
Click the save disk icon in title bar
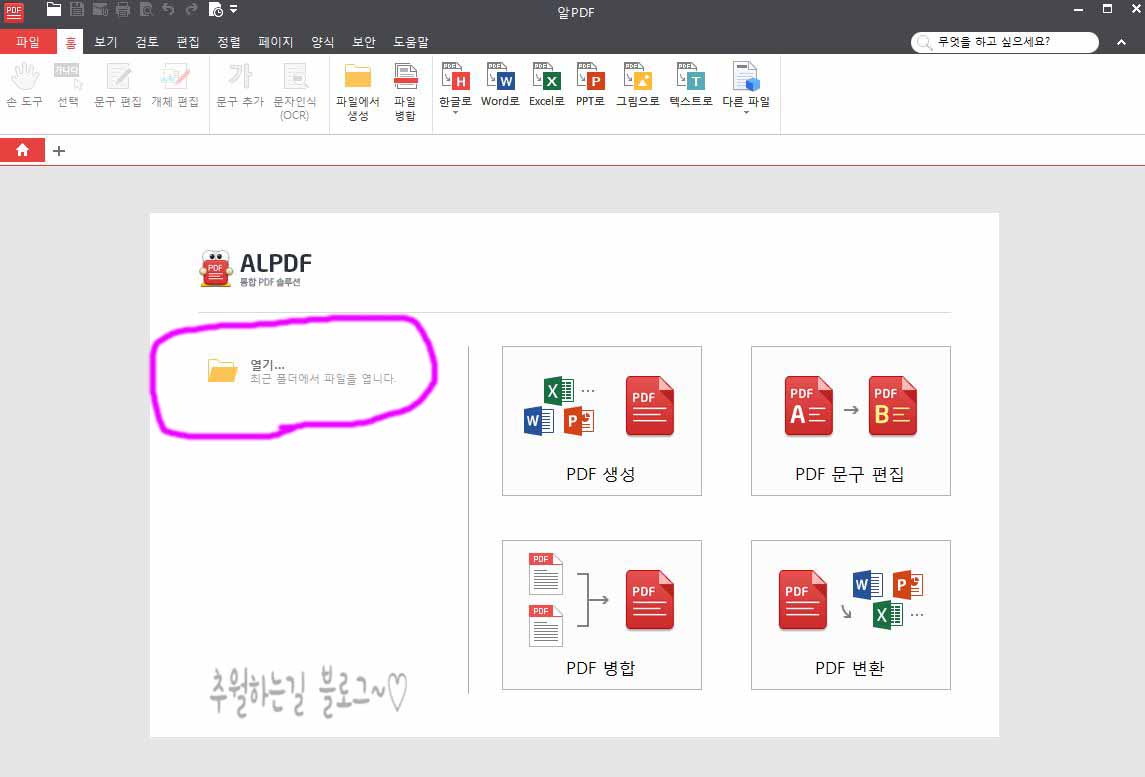[x=77, y=9]
